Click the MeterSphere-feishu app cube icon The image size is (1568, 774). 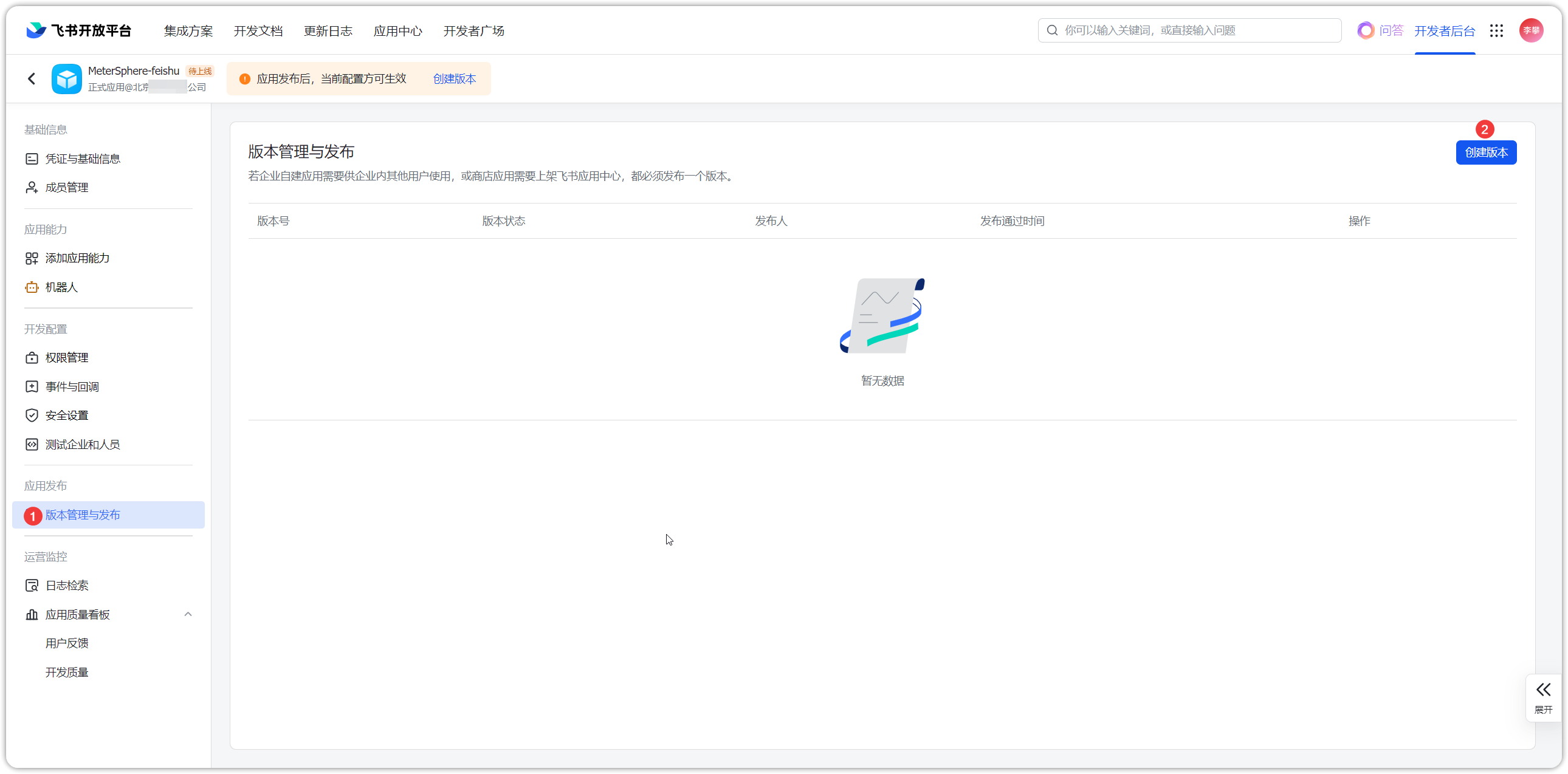67,79
